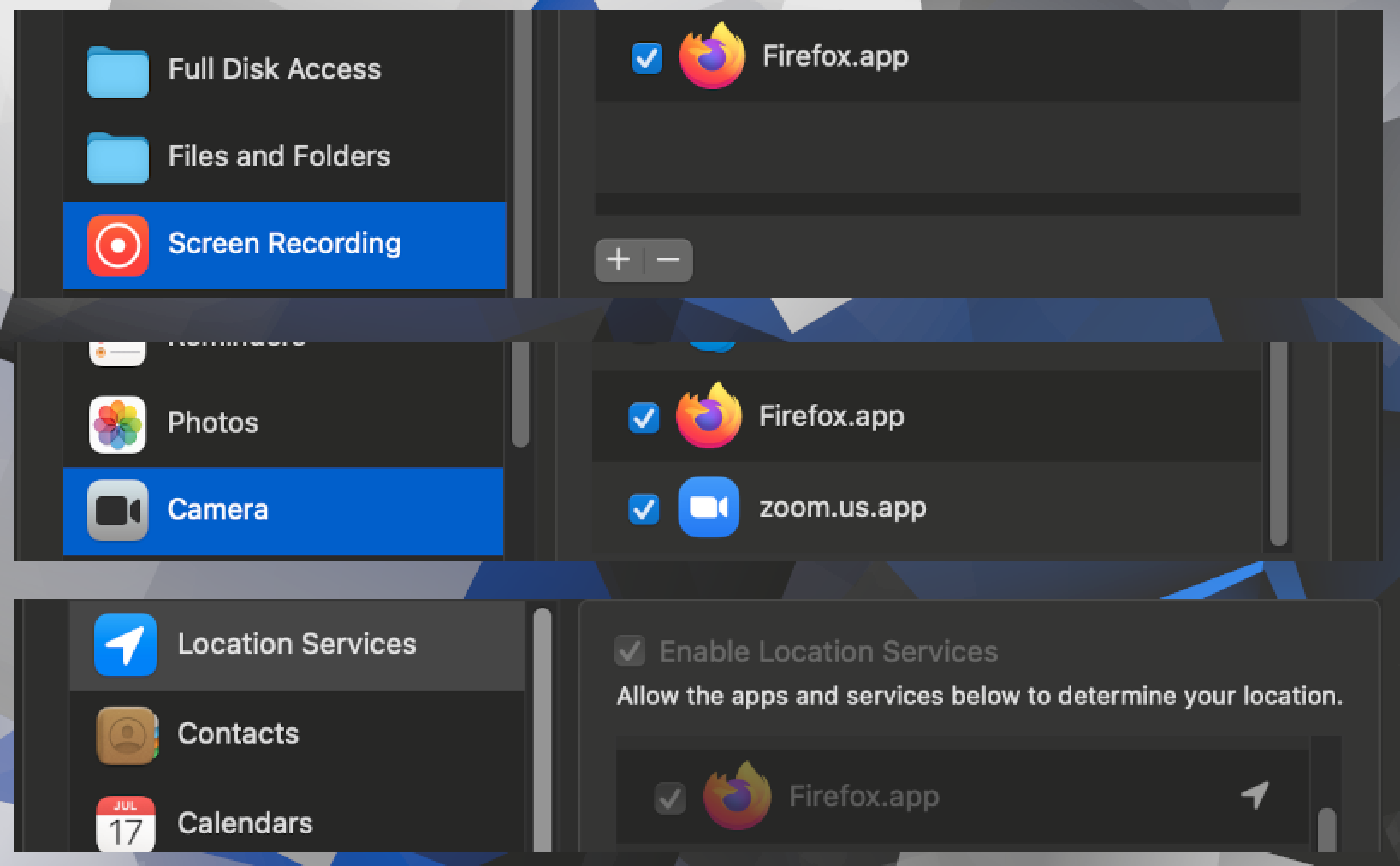Select Full Disk Access in sidebar
The width and height of the screenshot is (1400, 866).
(285, 70)
